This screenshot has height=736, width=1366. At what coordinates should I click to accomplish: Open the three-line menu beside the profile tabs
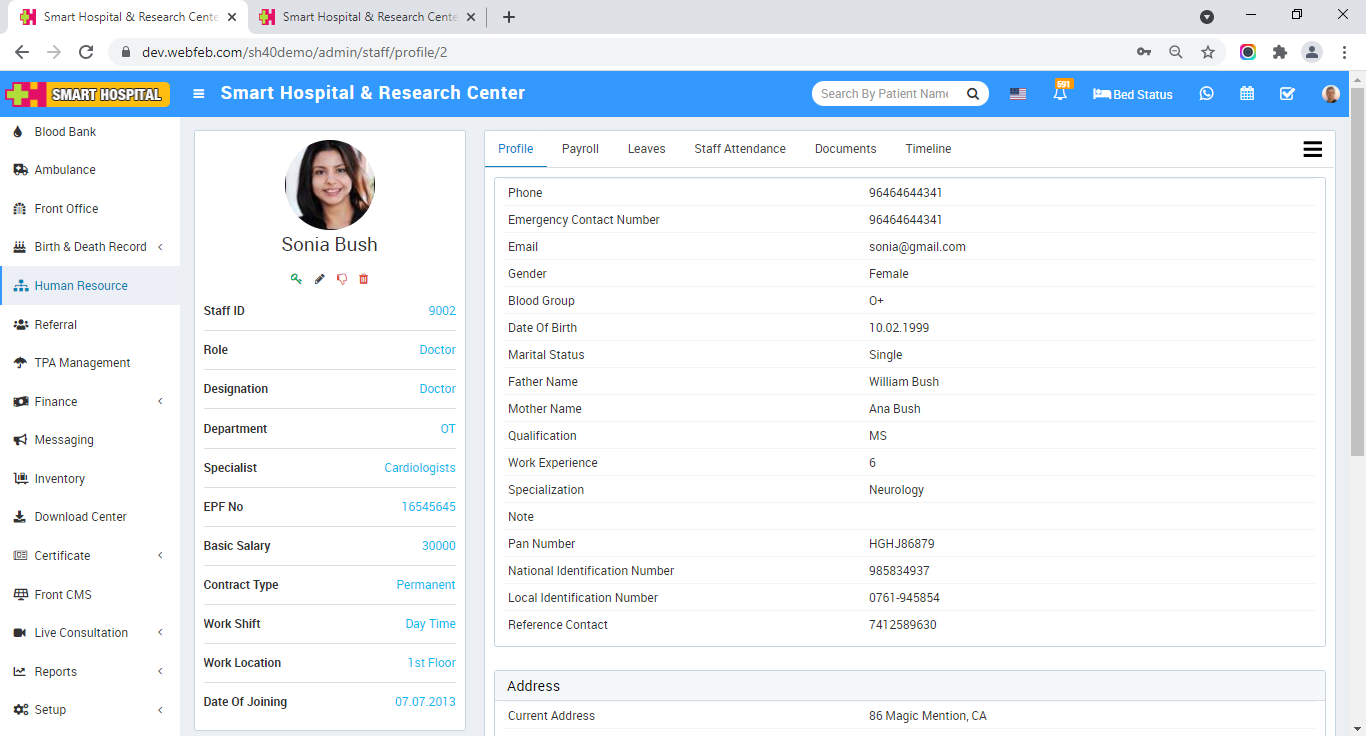[x=1312, y=149]
